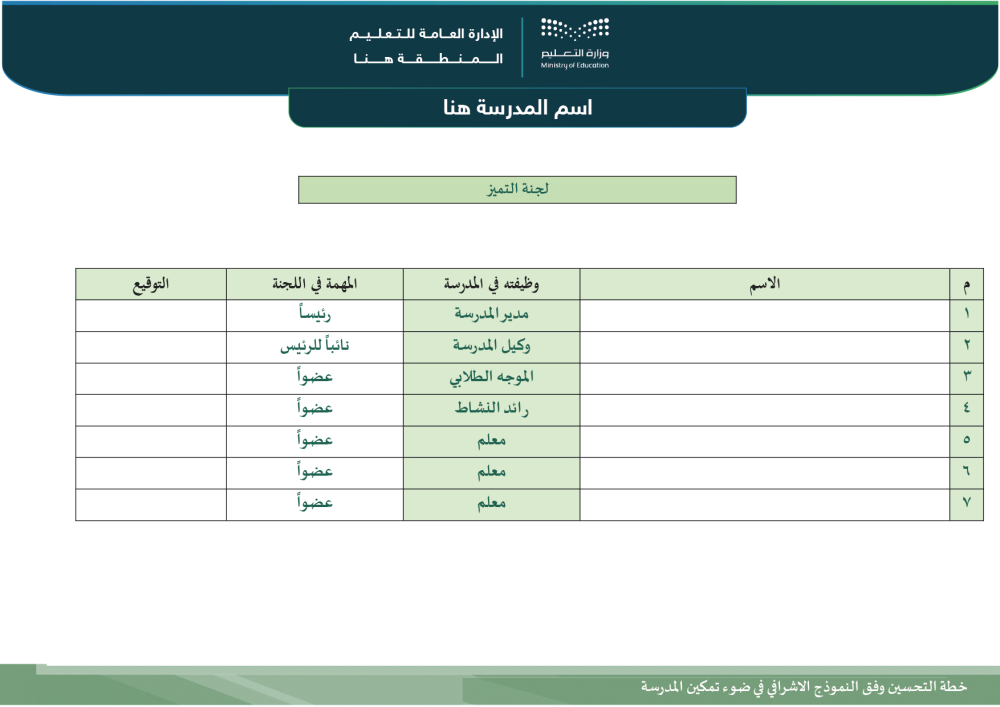1000x707 pixels.
Task: Select the 'وظيفته في المدرسة' column header
Action: [491, 284]
